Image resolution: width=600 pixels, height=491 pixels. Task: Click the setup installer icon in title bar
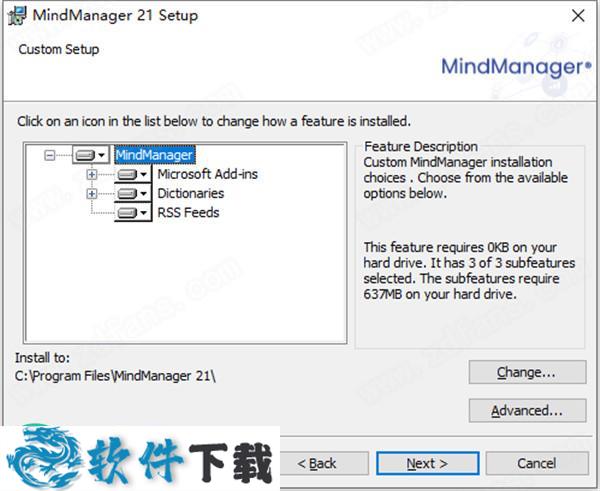pyautogui.click(x=17, y=16)
